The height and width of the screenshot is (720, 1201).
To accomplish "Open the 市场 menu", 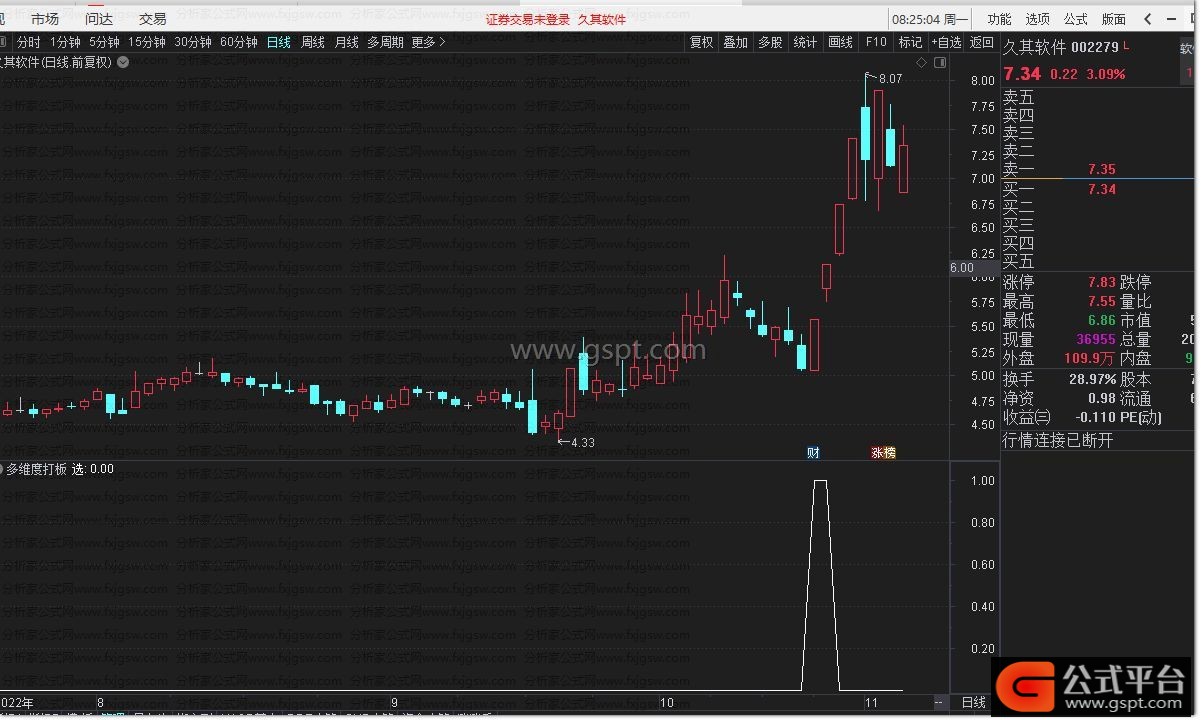I will 45,19.
